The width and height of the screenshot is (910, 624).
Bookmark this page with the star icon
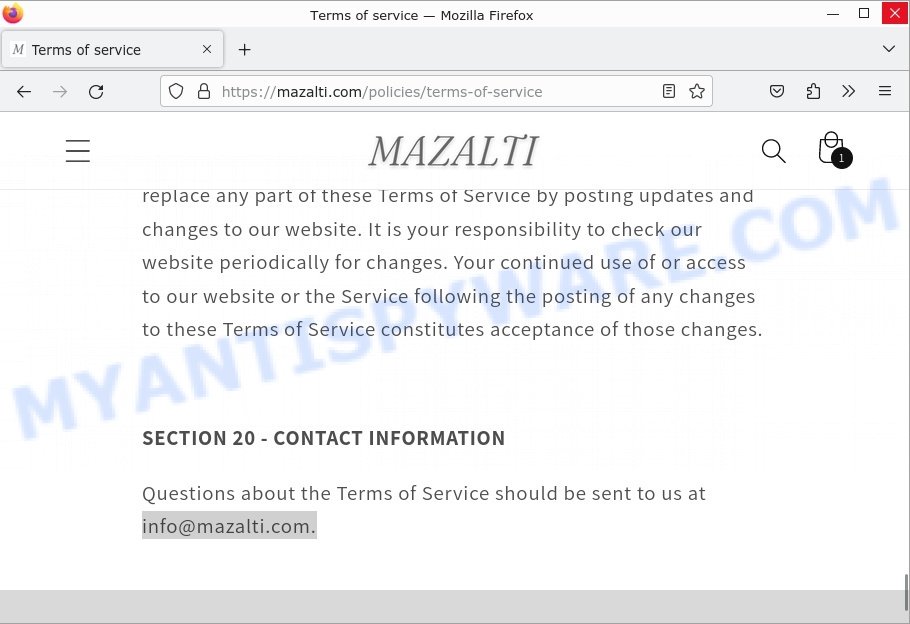[696, 91]
